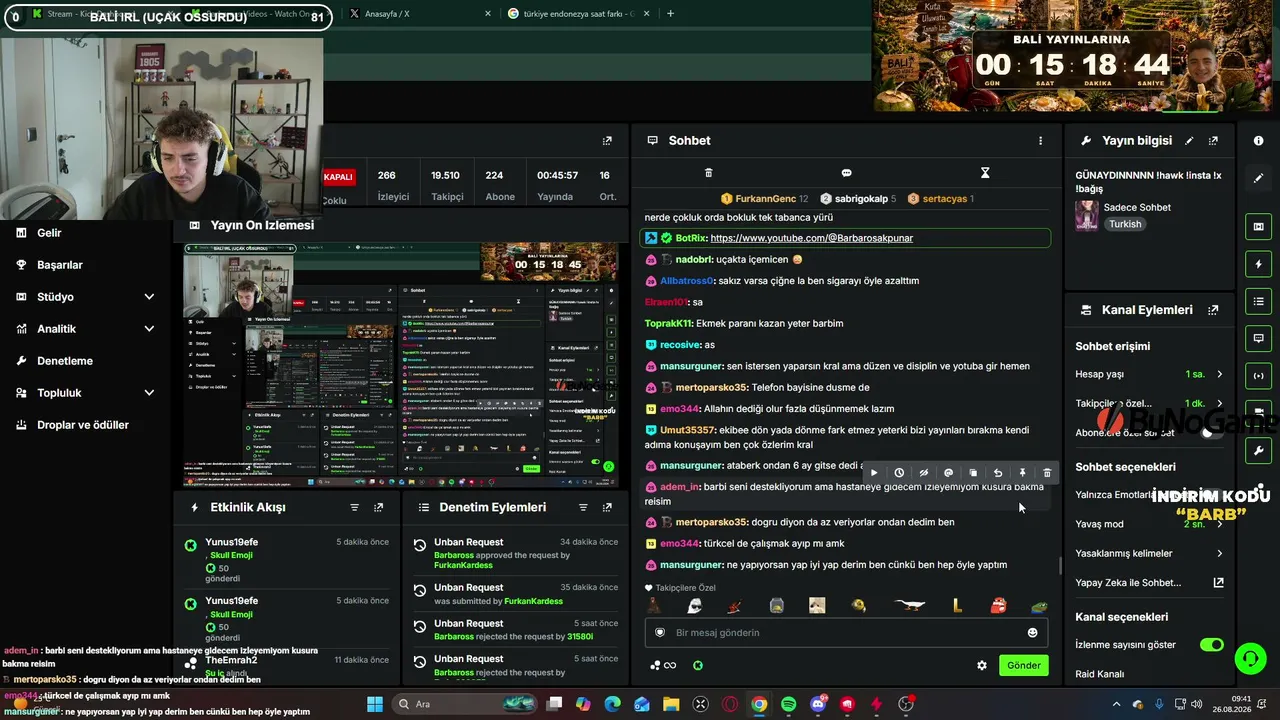Click the chat bubble icon in right sidebar

1258,339
